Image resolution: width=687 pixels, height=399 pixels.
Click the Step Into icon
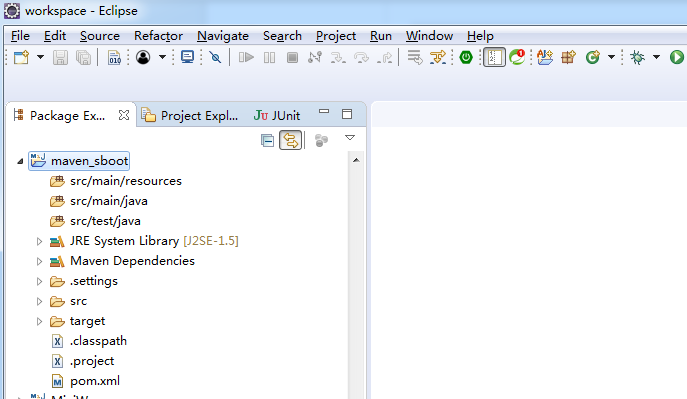coord(338,57)
